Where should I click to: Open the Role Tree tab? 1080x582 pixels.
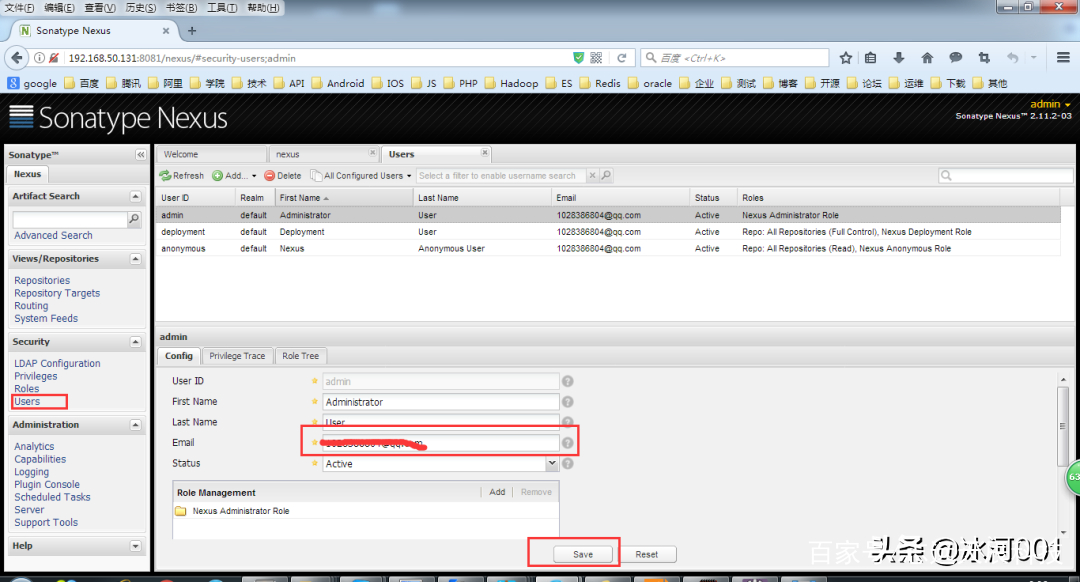(x=300, y=356)
